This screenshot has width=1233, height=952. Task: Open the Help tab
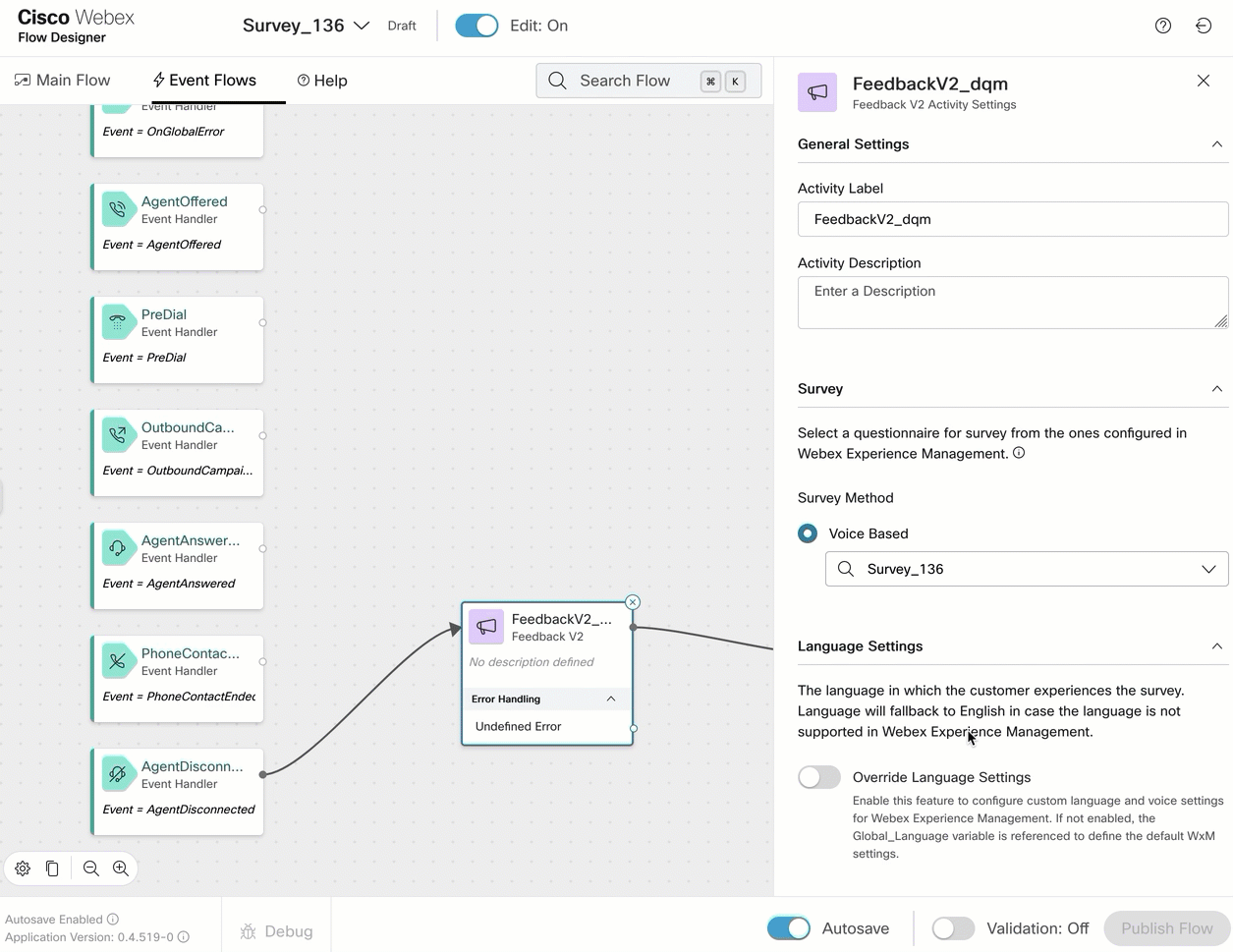(x=322, y=81)
